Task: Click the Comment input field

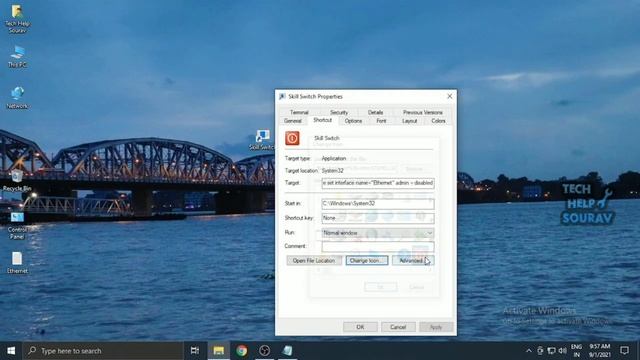Action: tap(378, 246)
